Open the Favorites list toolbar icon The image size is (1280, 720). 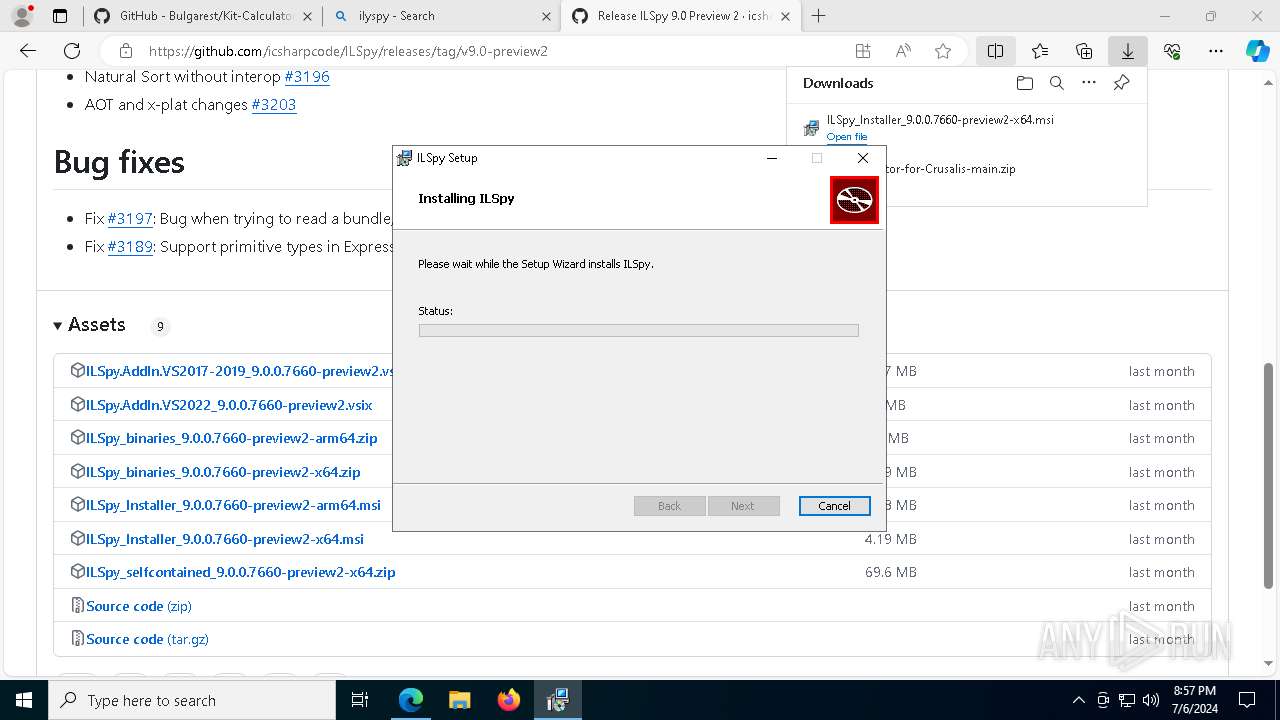point(1040,51)
